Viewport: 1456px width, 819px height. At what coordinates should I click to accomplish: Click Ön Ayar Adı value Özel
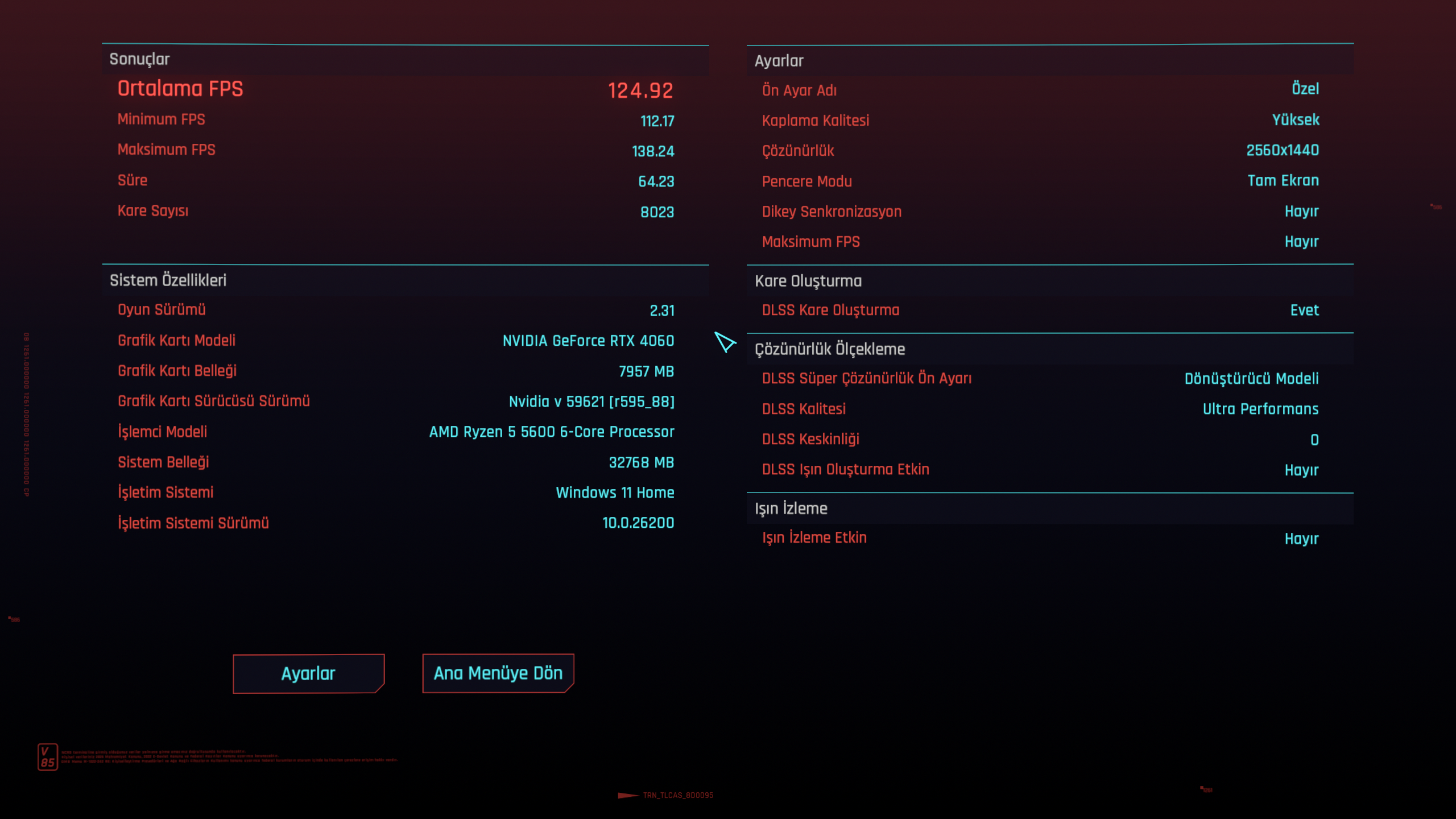tap(1305, 89)
